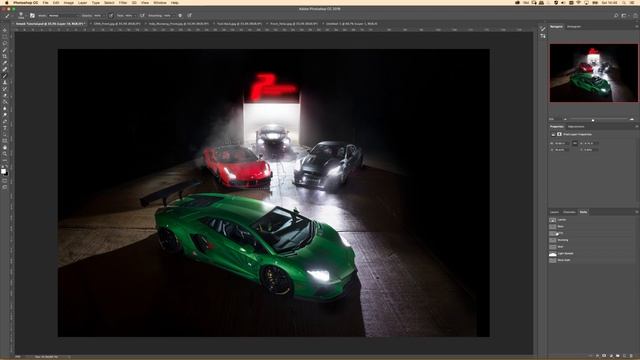Click the Apple menu logo
This screenshot has width=640, height=360.
(7, 2)
